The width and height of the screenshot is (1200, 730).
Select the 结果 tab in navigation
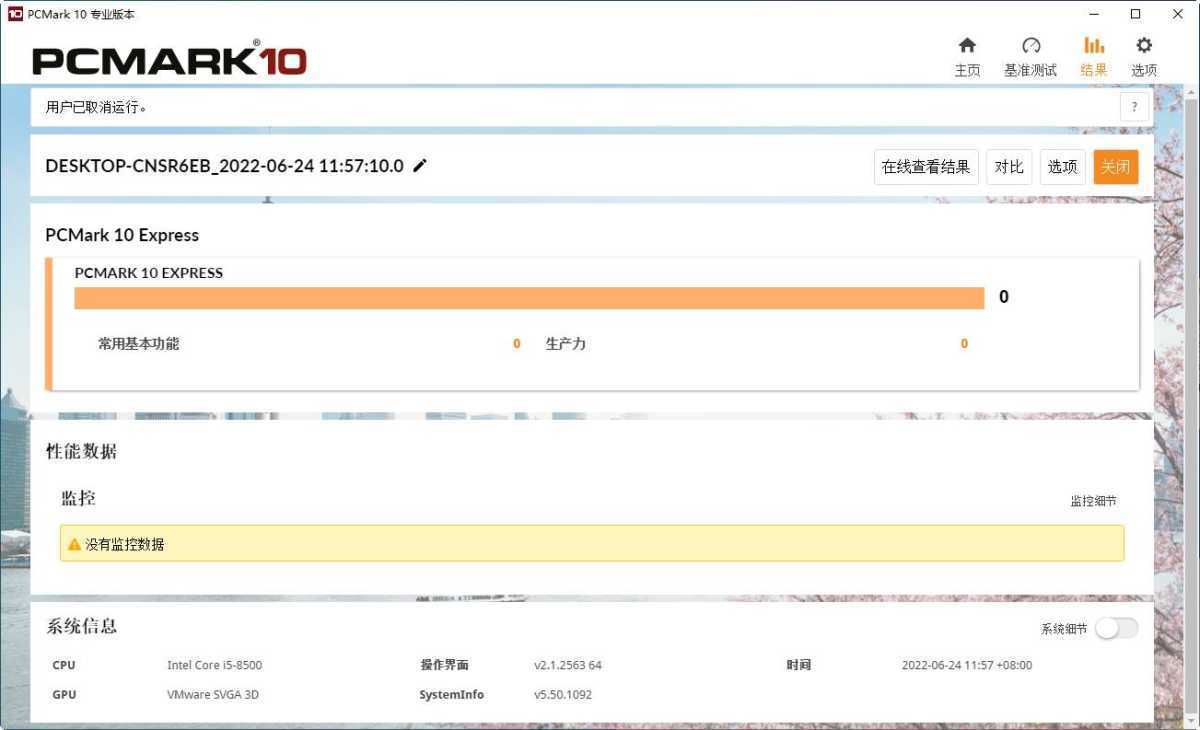[1093, 55]
